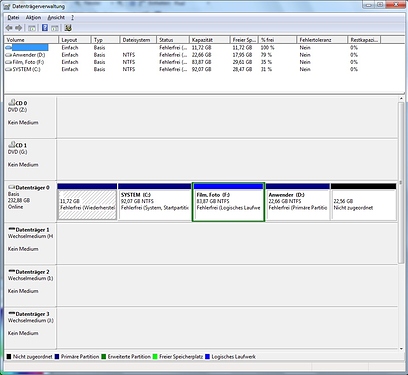Open the Aktion menu
Screen dimensions: 408x375
33,17
